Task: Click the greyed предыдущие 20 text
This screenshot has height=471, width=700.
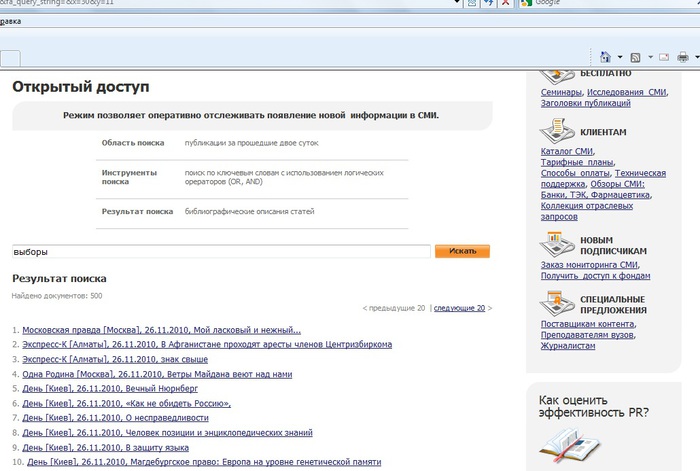Action: pyautogui.click(x=397, y=308)
